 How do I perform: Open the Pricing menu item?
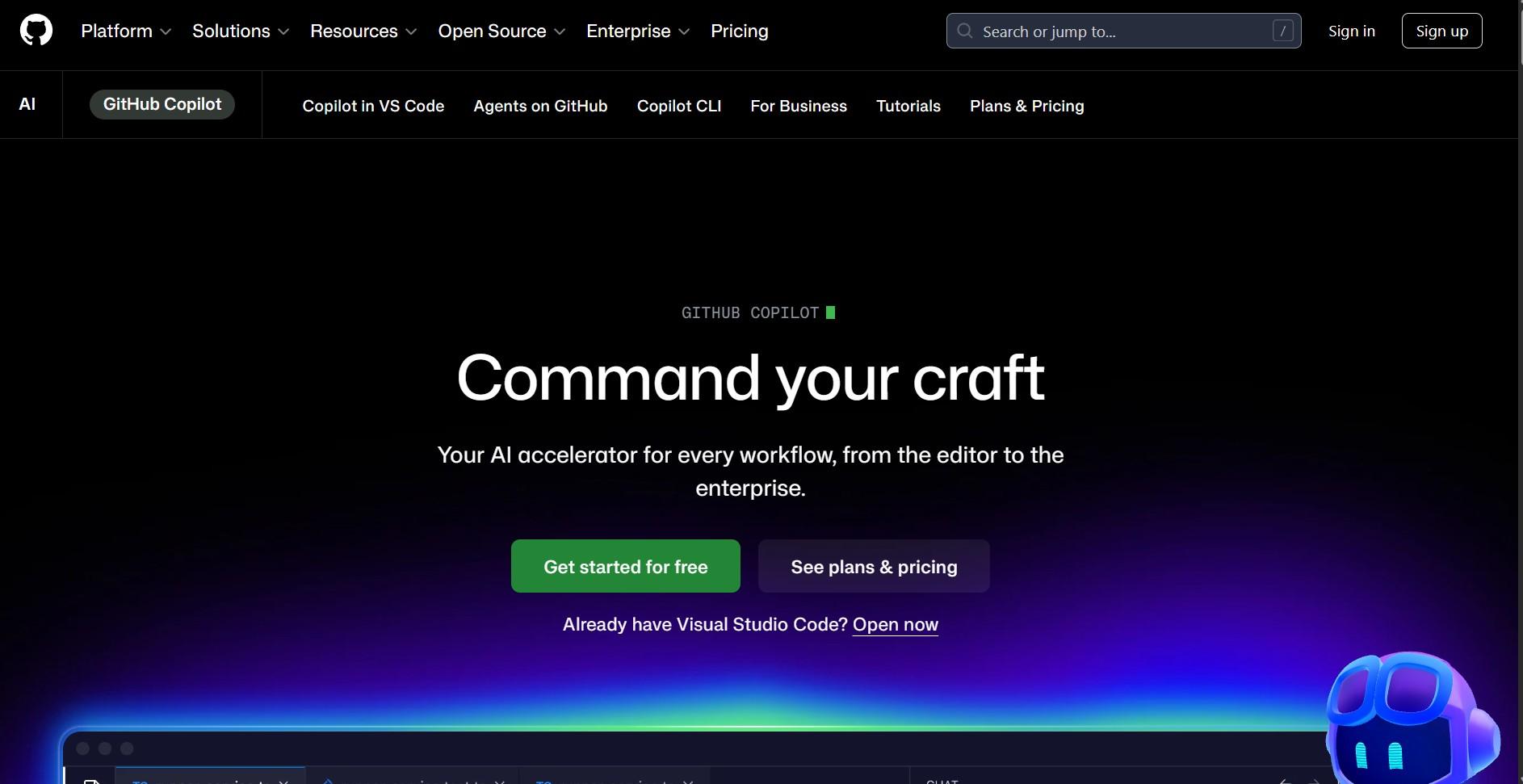pos(739,31)
